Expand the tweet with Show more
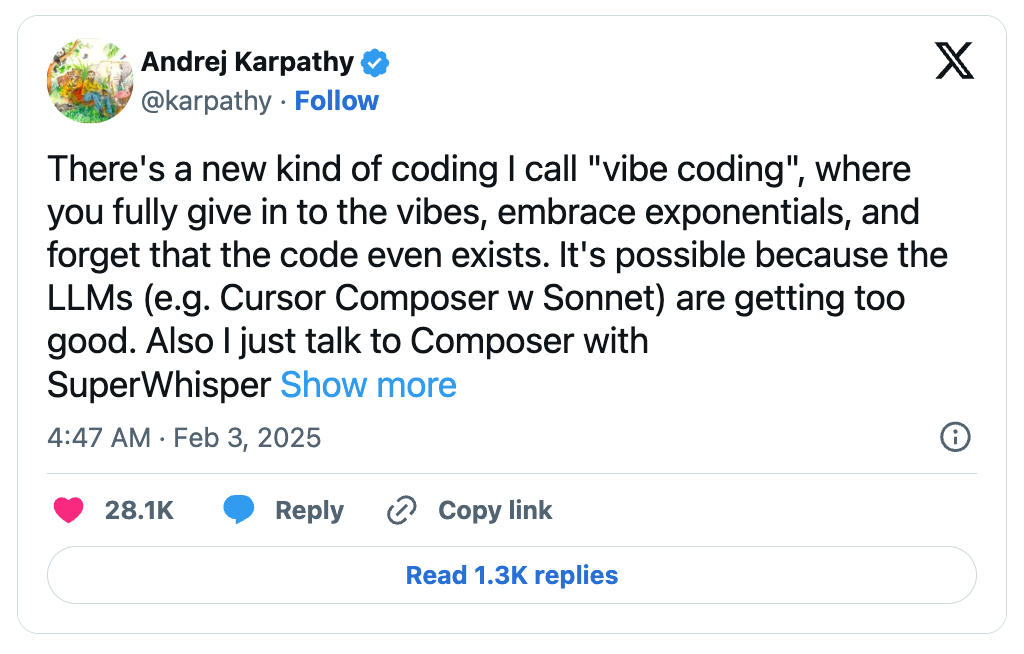1024x654 pixels. click(368, 385)
